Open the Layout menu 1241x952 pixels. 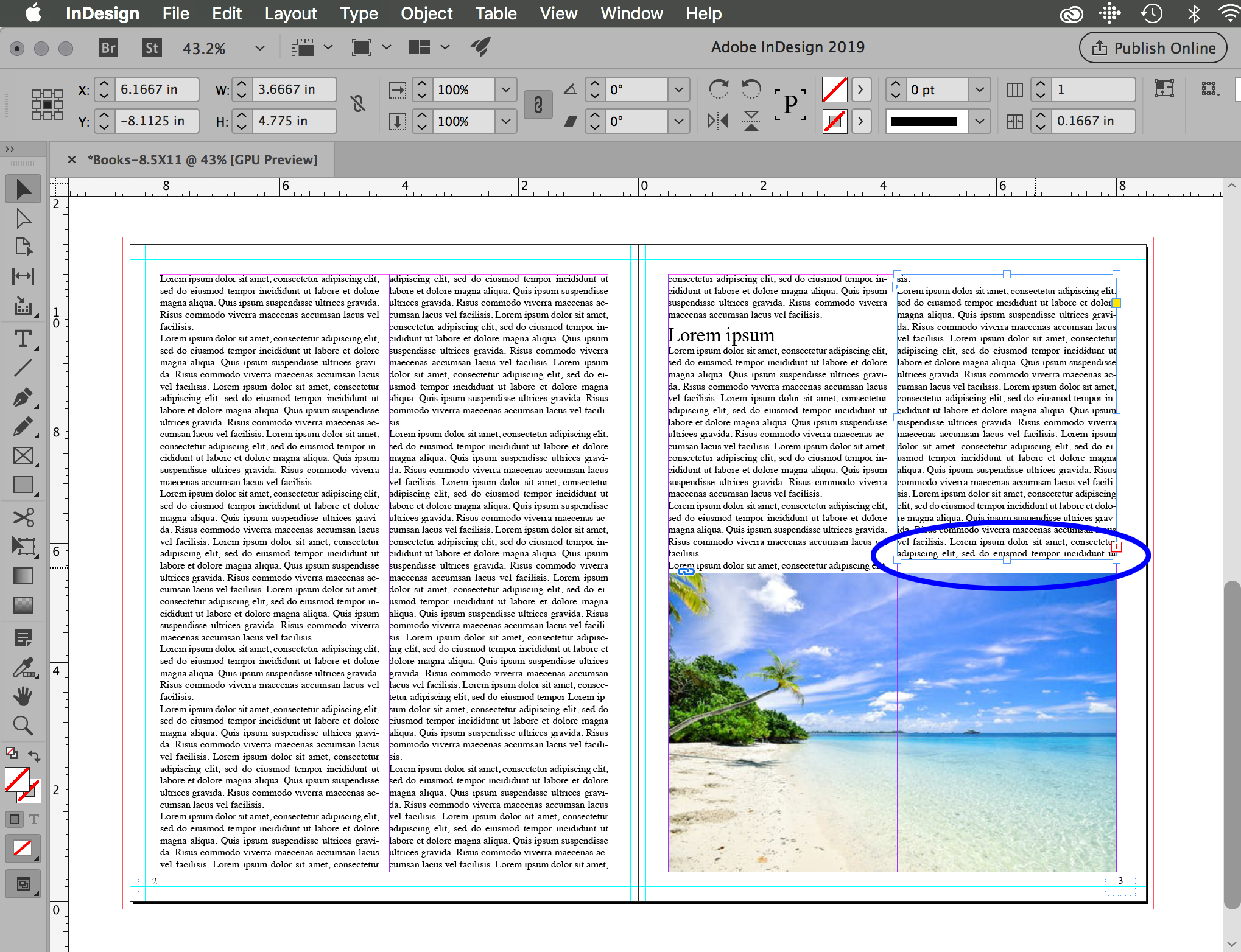[x=290, y=13]
